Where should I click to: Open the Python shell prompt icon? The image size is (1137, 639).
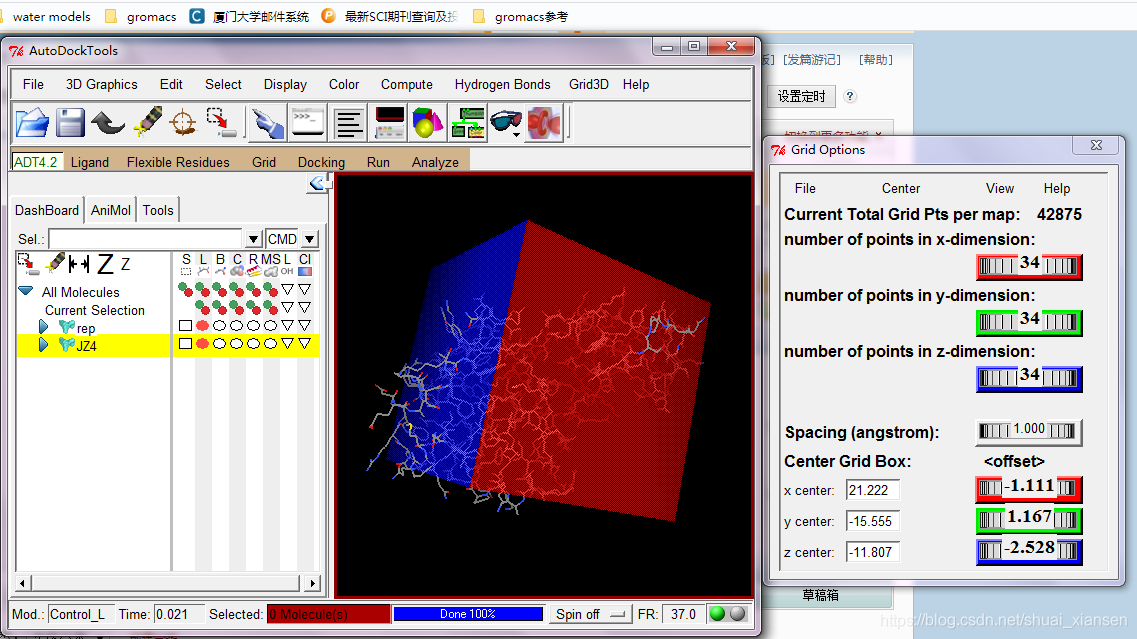pos(307,122)
